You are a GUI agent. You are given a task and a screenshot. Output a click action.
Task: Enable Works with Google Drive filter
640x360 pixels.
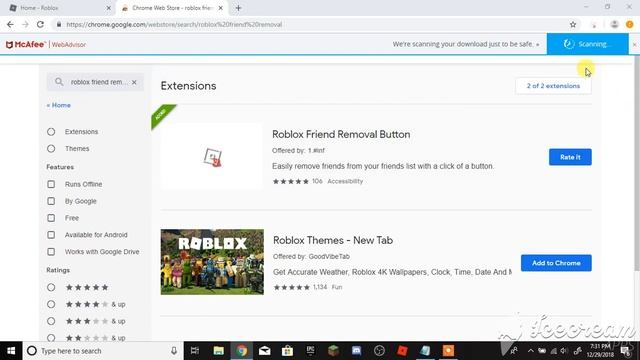pos(51,252)
